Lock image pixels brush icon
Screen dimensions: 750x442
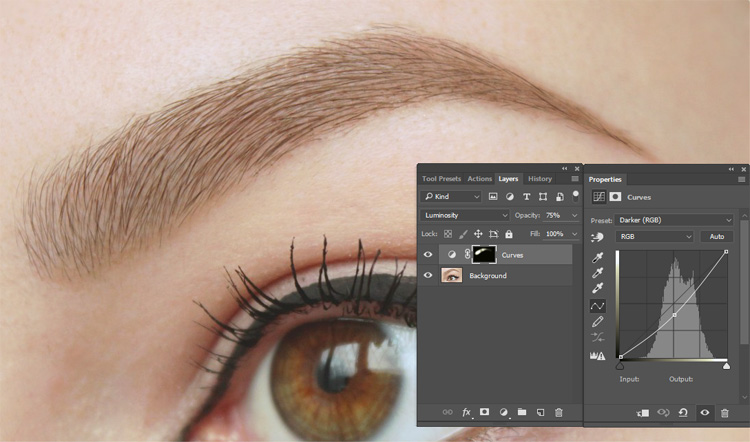click(x=463, y=234)
